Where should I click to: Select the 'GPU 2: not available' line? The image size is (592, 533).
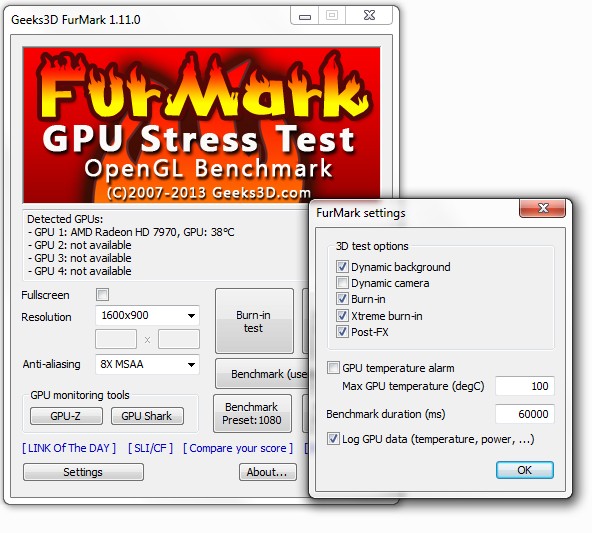80,245
